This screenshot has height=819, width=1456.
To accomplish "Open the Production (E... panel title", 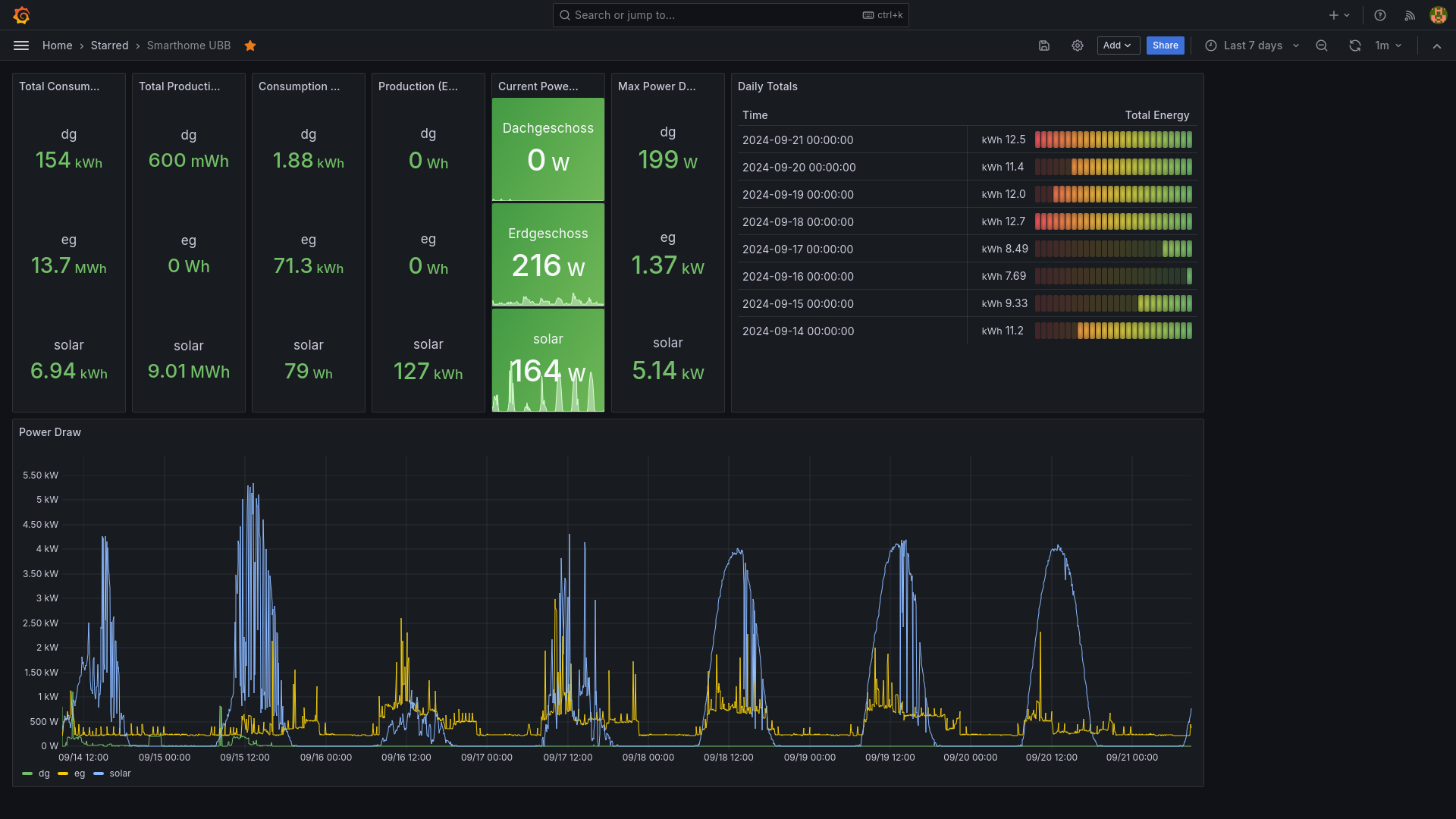I will coord(419,86).
